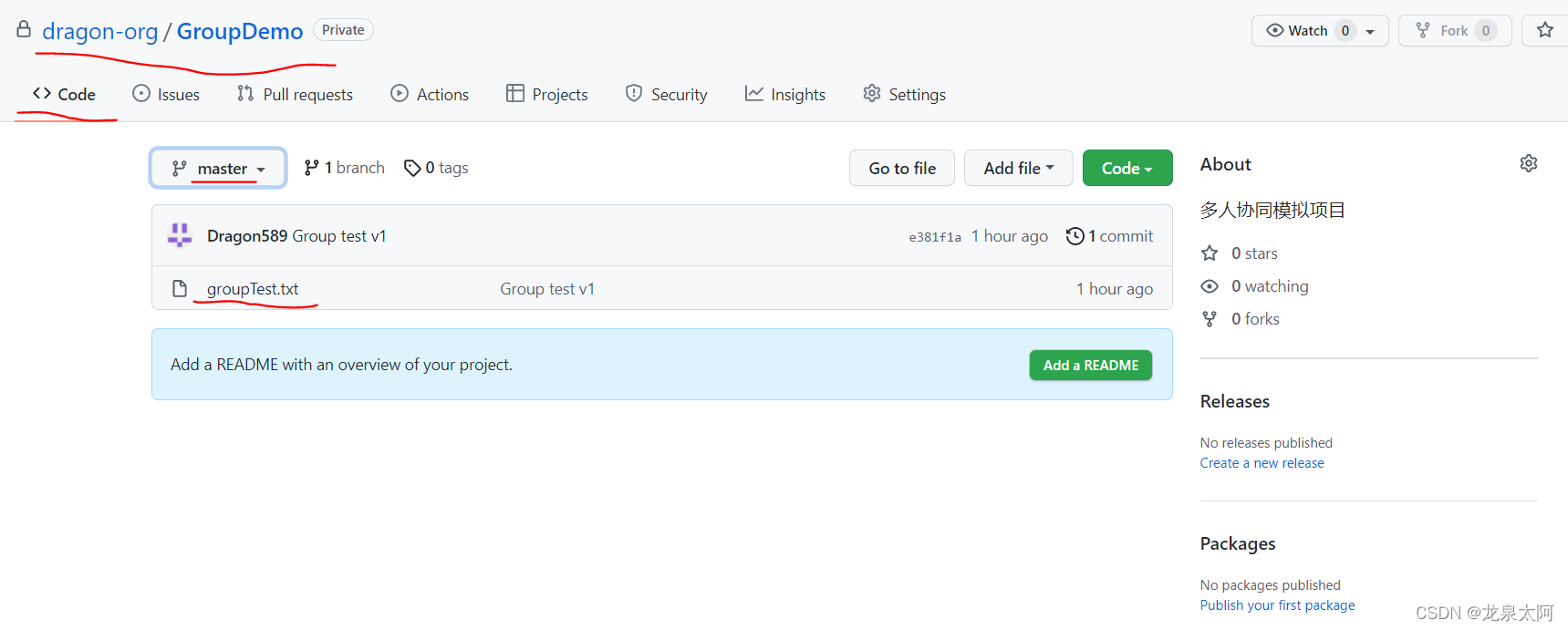This screenshot has height=630, width=1568.
Task: Expand the green Code dropdown
Action: (x=1127, y=168)
